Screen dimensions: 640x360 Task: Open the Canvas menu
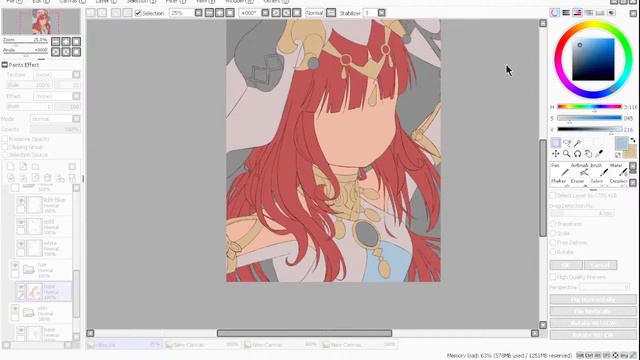[x=72, y=2]
